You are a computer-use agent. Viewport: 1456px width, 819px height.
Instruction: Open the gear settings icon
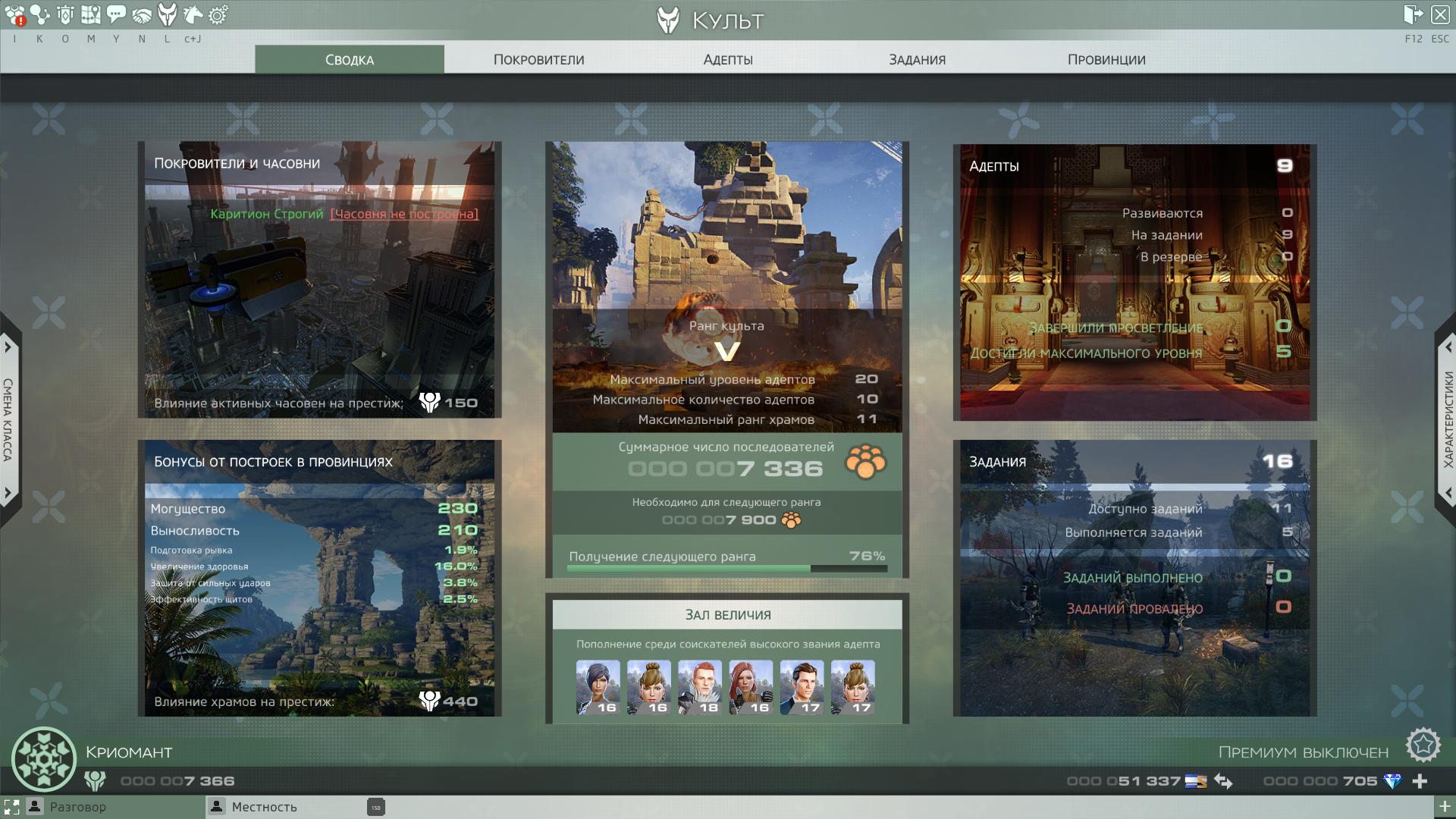pyautogui.click(x=218, y=14)
